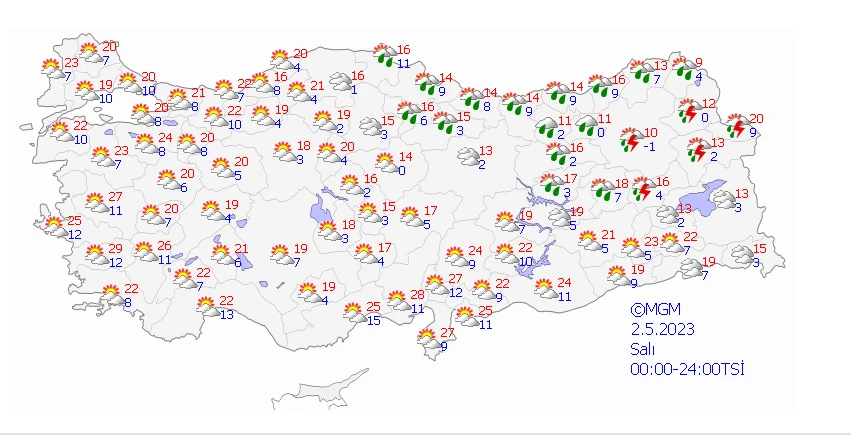Select the rain icon beside 14 / 8
This screenshot has height=435, width=851.
(472, 99)
